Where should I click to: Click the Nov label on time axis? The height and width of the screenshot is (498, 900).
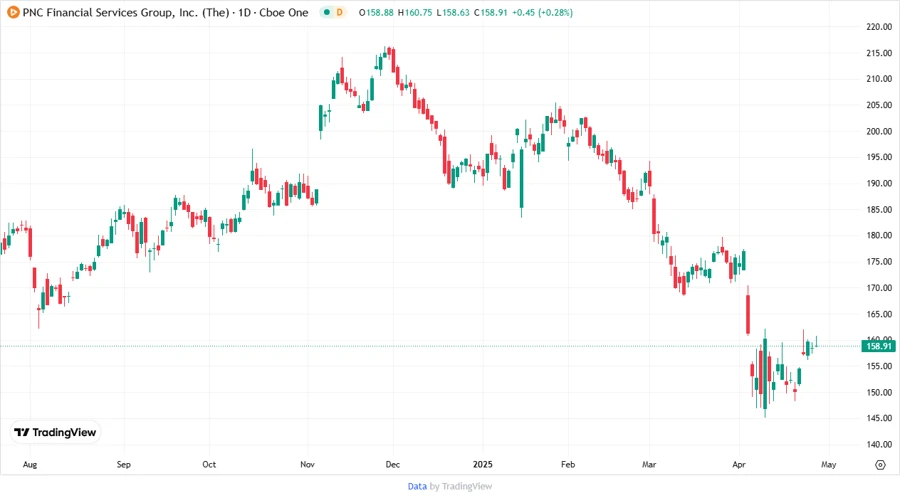tap(308, 465)
